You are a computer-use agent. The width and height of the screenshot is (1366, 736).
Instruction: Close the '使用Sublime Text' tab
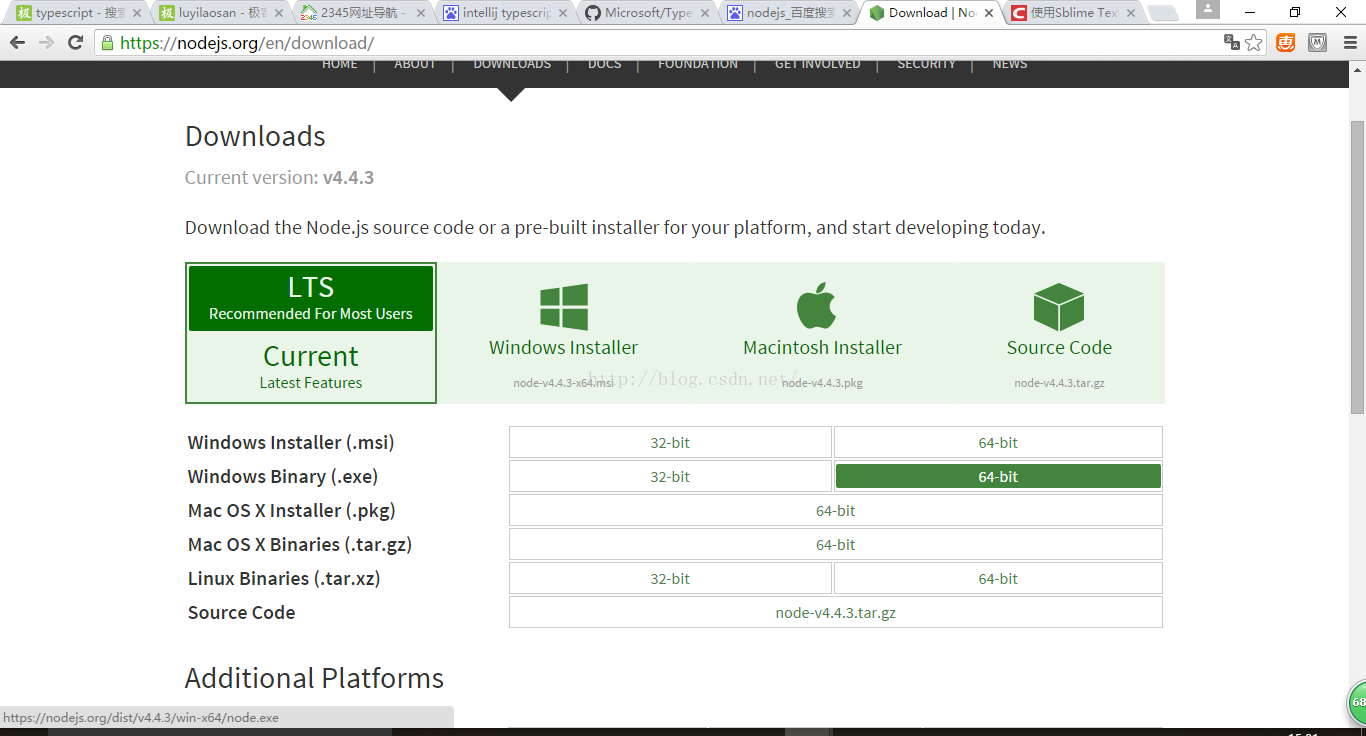point(1131,13)
